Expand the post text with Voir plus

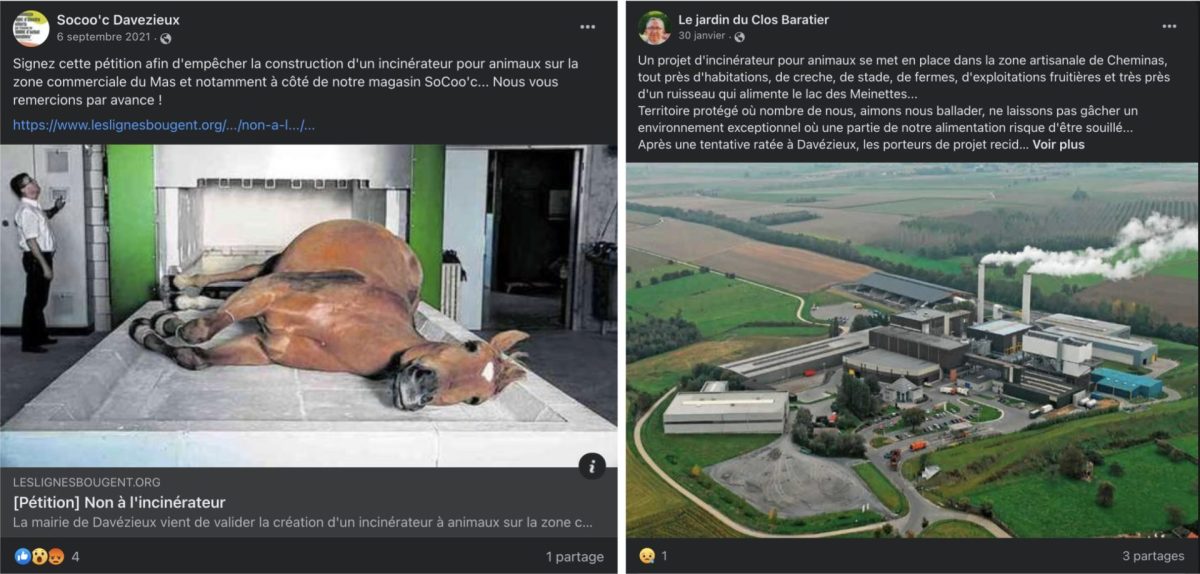click(x=1058, y=144)
